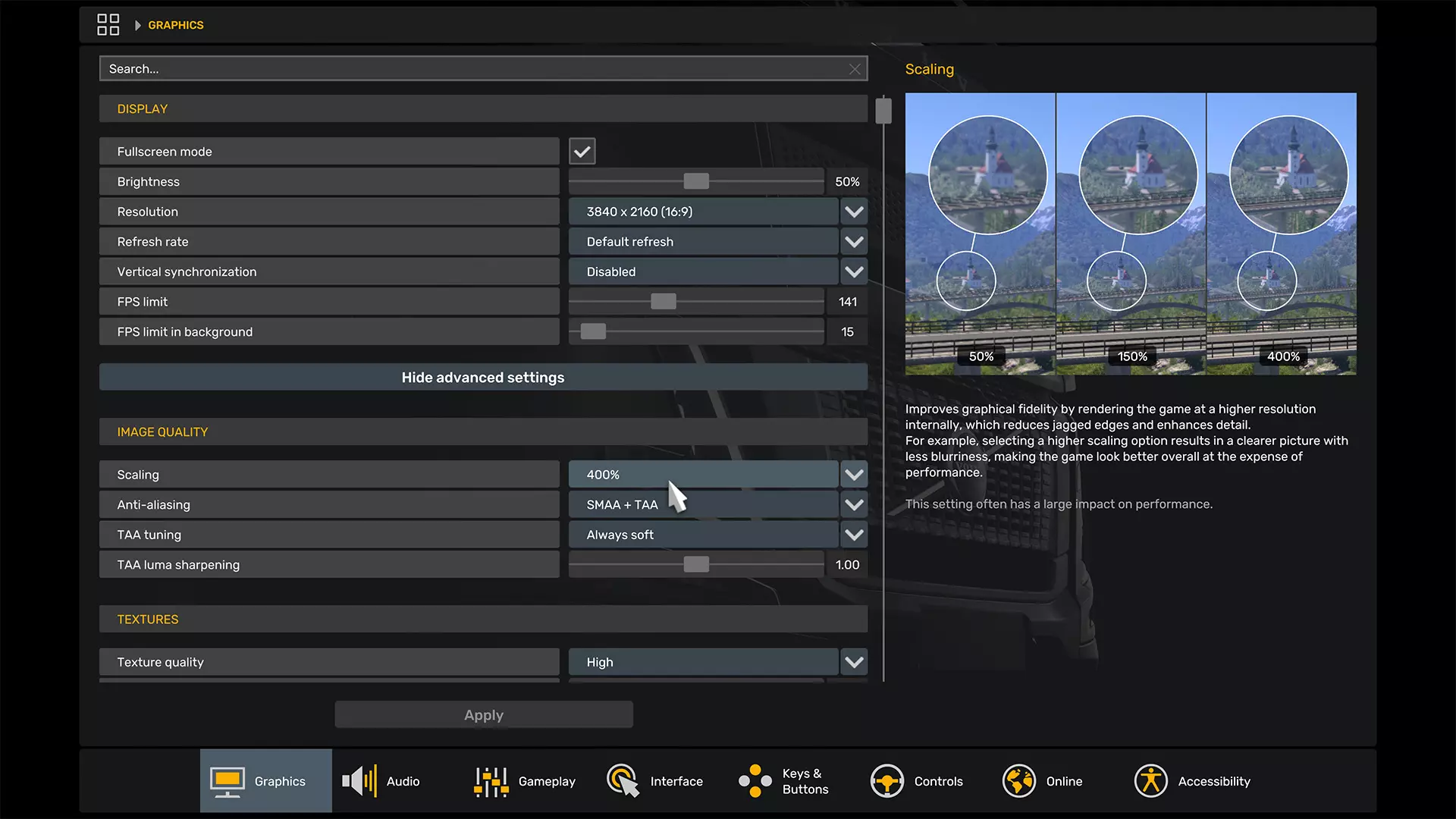Toggle the Fullscreen mode checkbox
Screen dimensions: 1456x819
tap(582, 152)
